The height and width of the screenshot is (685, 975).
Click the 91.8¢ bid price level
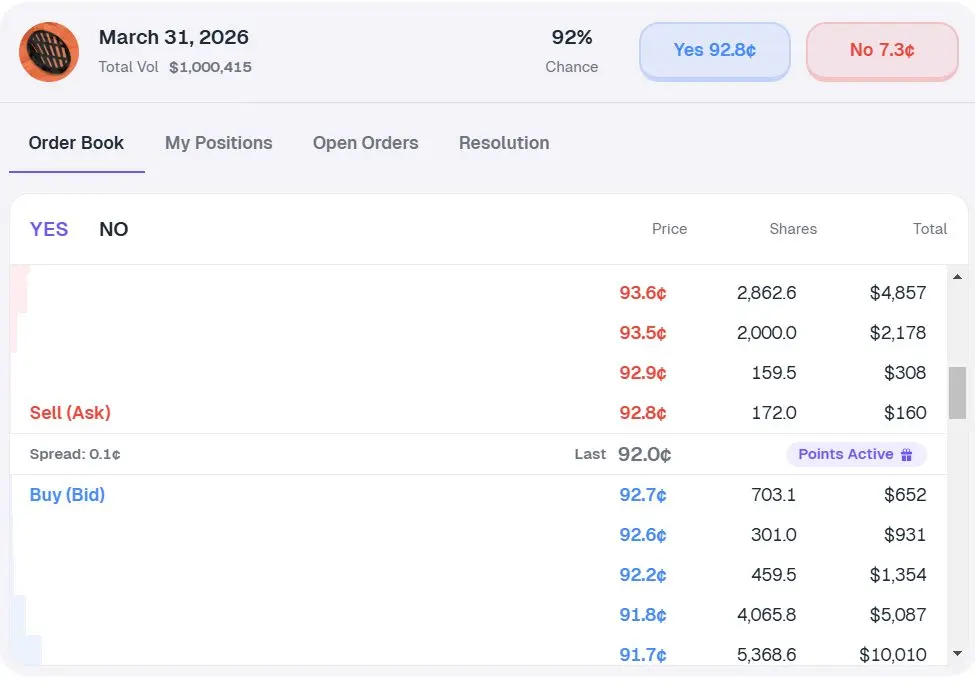[x=643, y=615]
